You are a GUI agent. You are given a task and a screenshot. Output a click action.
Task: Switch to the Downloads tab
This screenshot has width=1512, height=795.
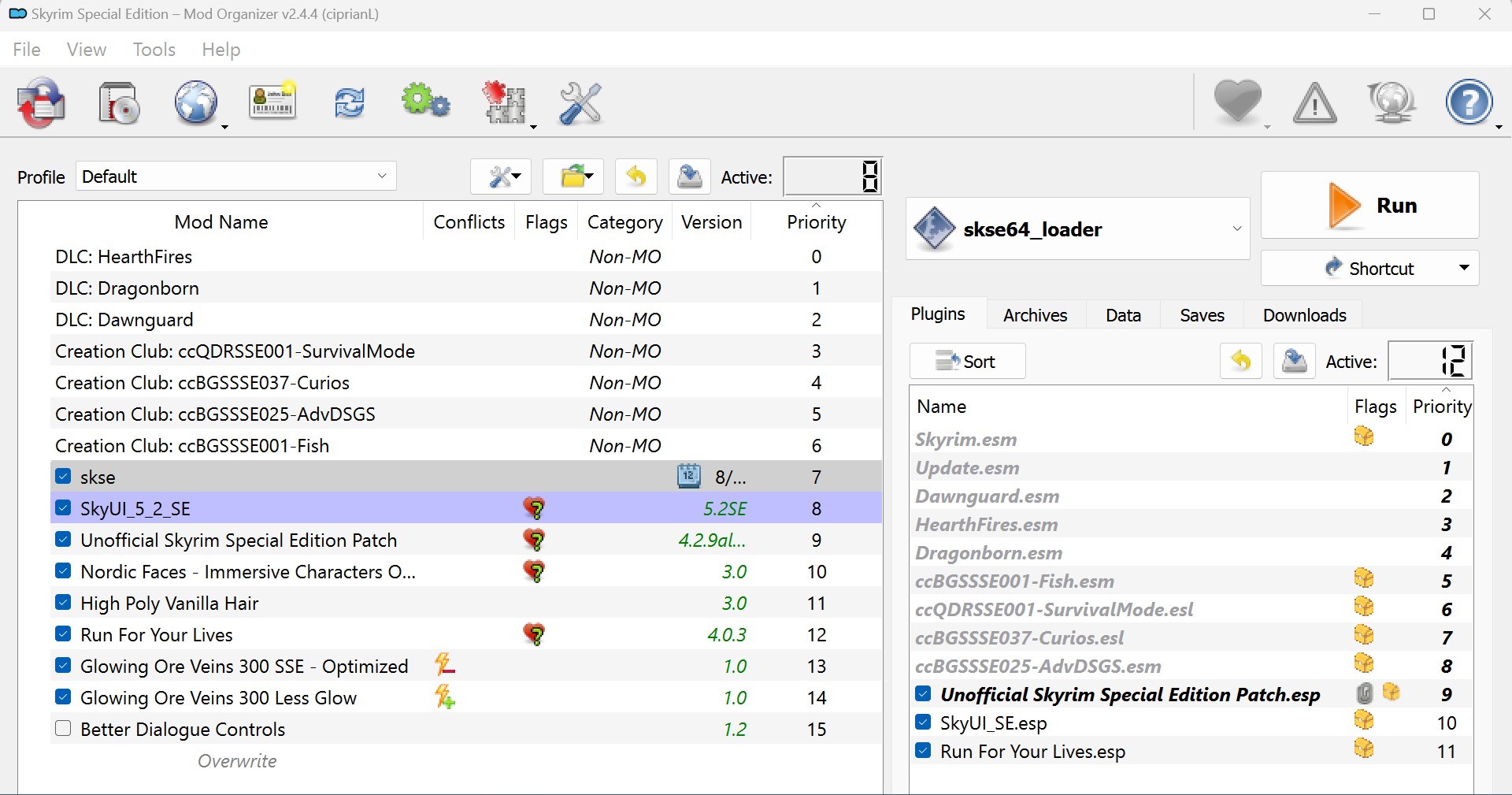click(1304, 315)
